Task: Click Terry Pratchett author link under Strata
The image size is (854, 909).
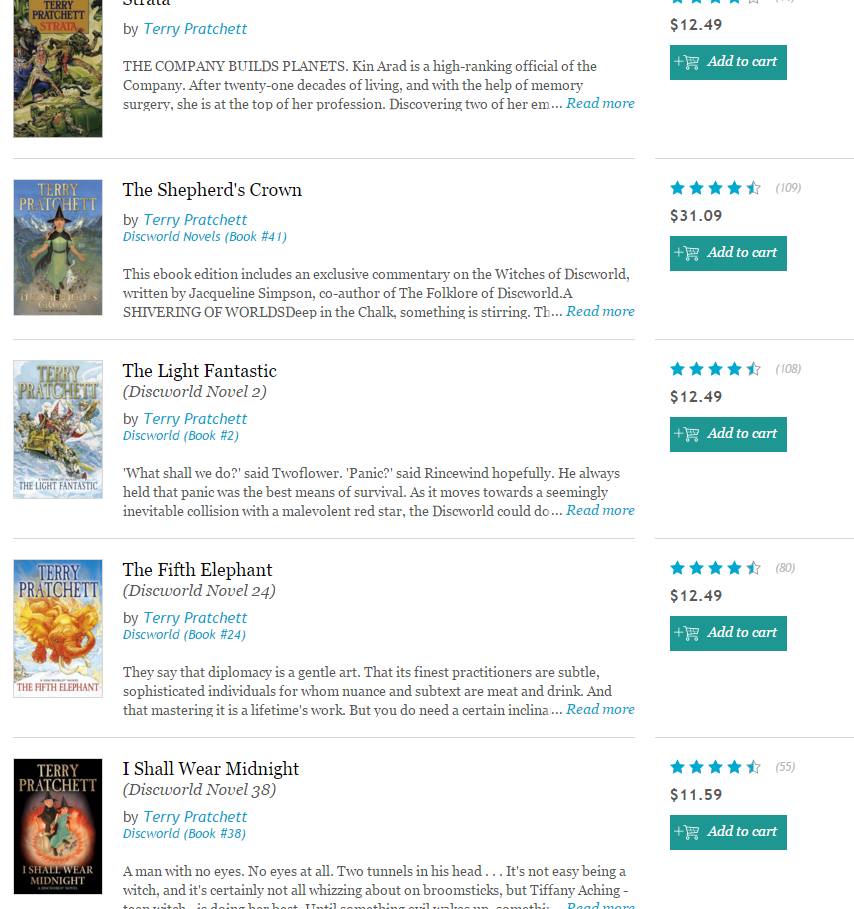Action: click(x=195, y=29)
